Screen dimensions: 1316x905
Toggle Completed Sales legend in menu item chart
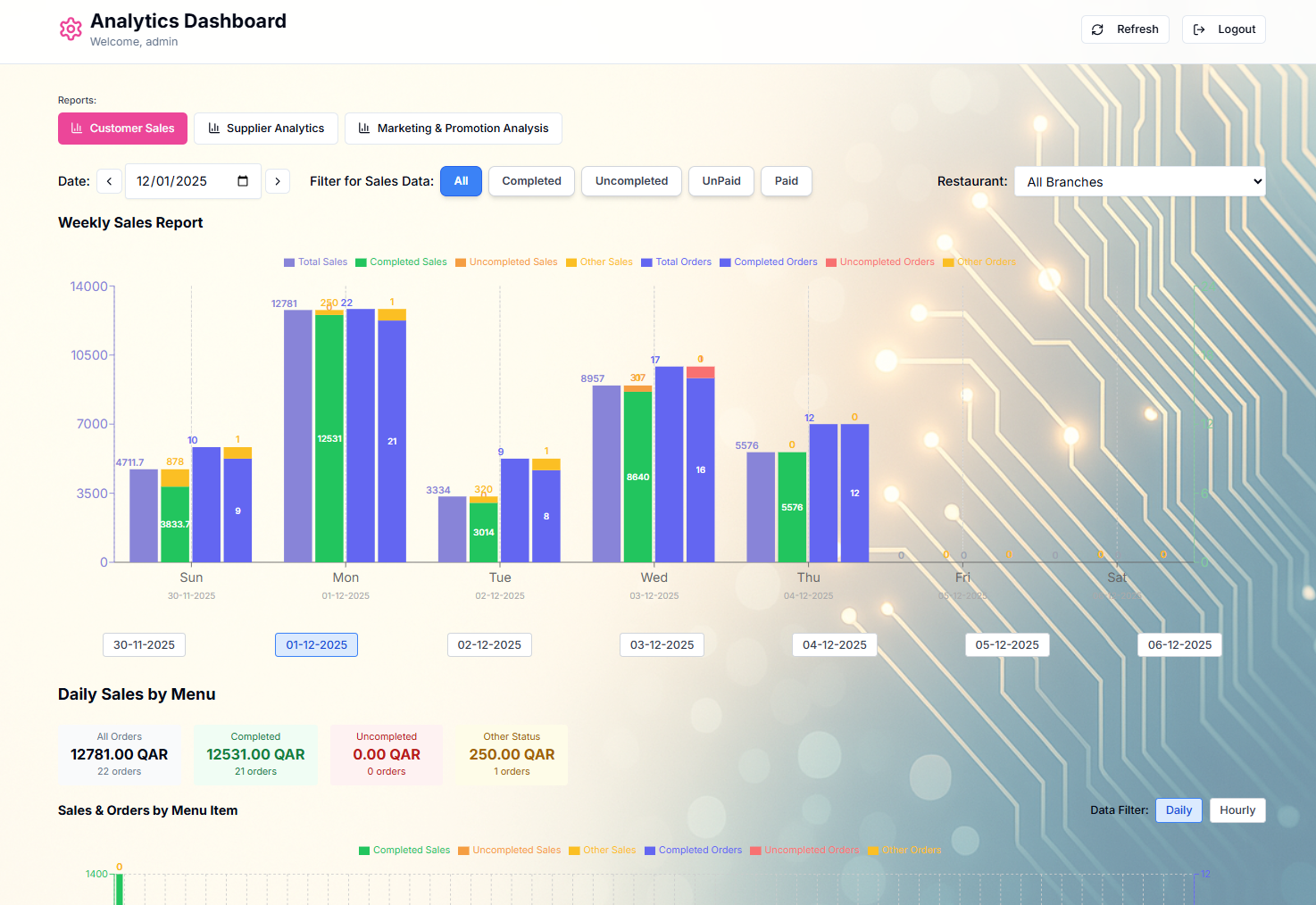(404, 851)
